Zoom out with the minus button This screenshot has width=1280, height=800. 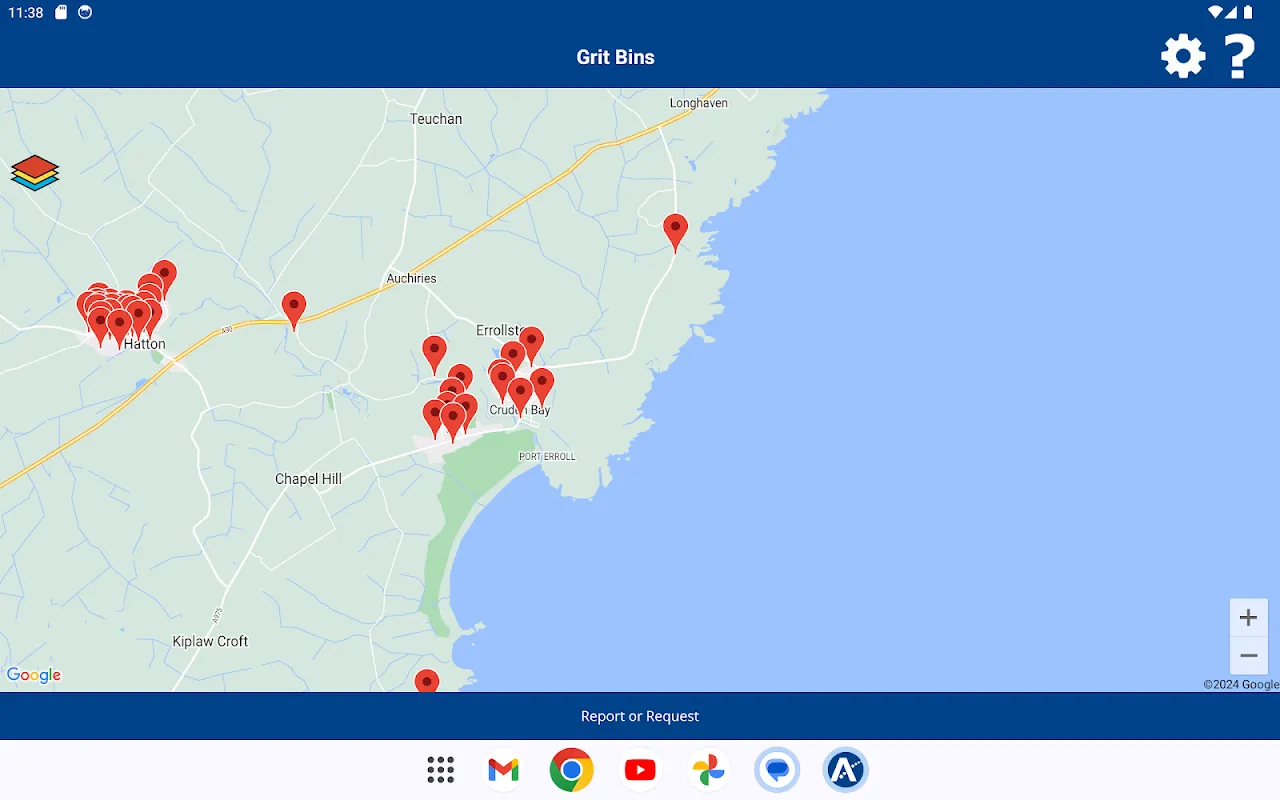1248,656
